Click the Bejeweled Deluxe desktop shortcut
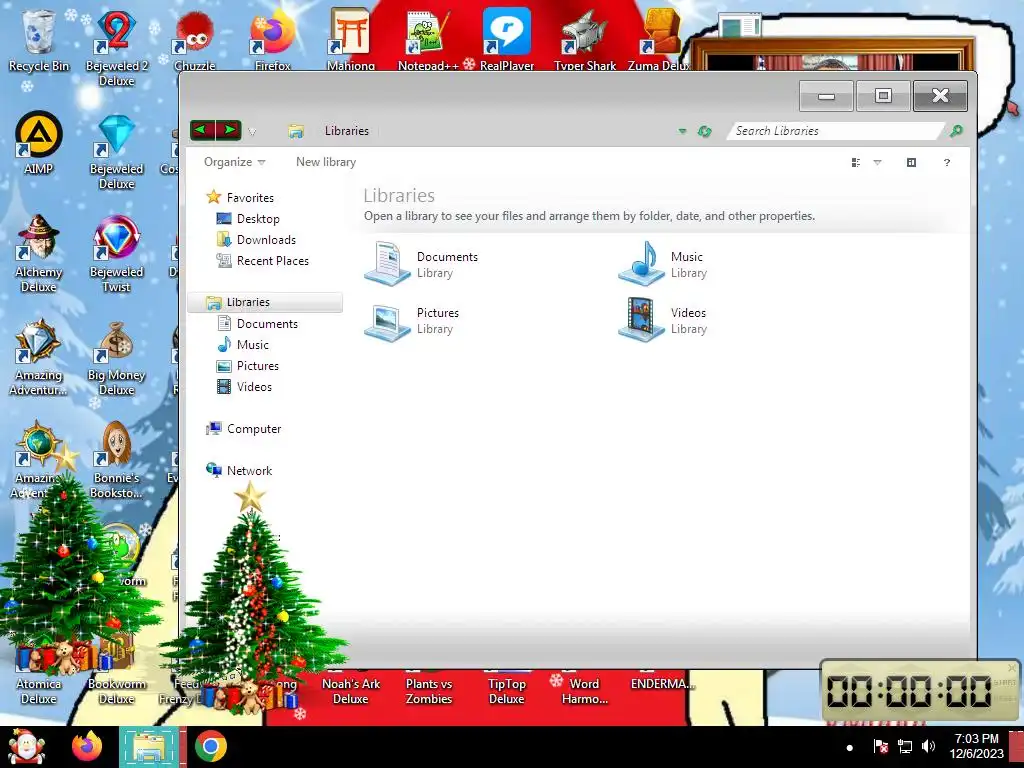This screenshot has width=1024, height=768. tap(116, 152)
